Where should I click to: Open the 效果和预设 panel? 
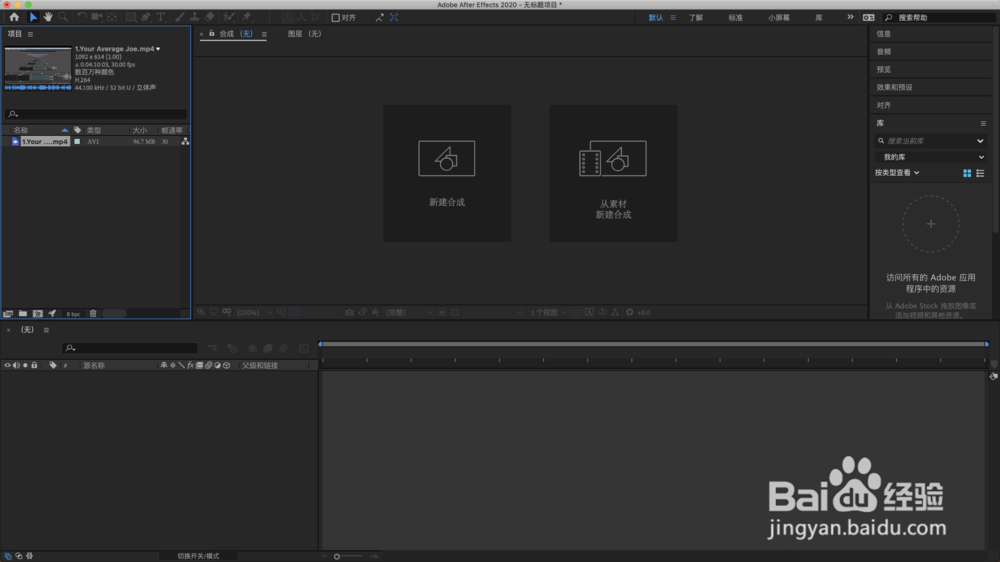[x=894, y=87]
